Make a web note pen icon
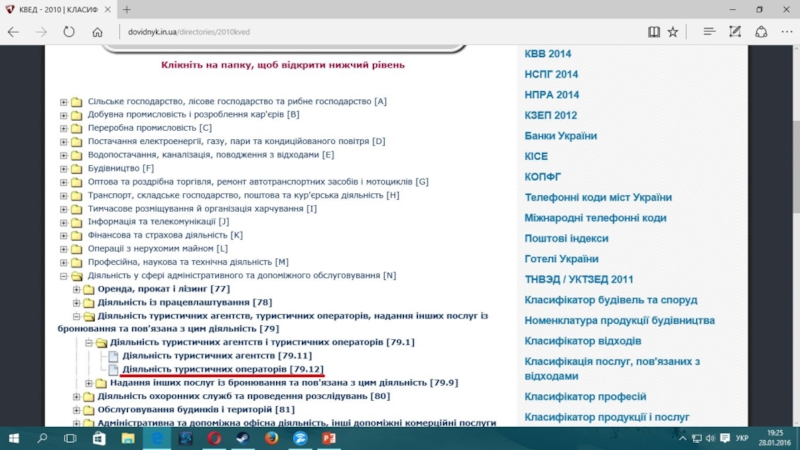This screenshot has height=450, width=800. click(x=735, y=32)
